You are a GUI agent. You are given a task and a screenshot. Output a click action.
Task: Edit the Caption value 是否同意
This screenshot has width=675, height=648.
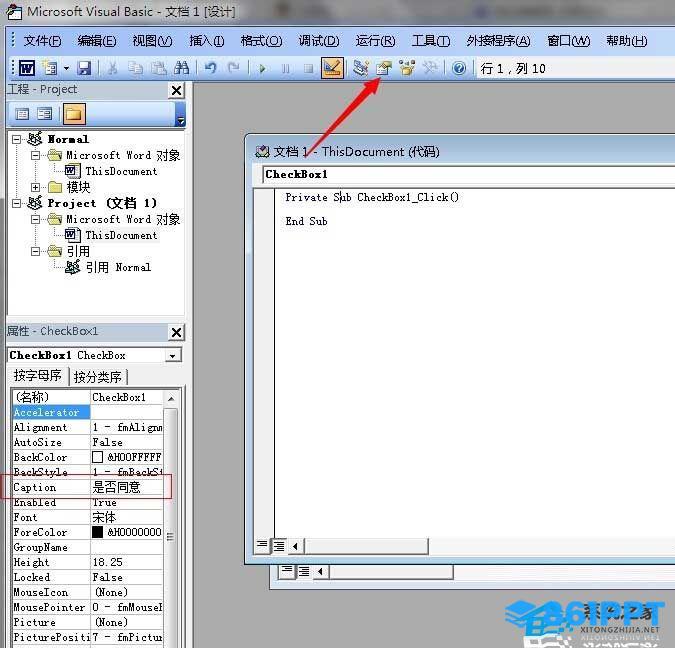(x=127, y=487)
